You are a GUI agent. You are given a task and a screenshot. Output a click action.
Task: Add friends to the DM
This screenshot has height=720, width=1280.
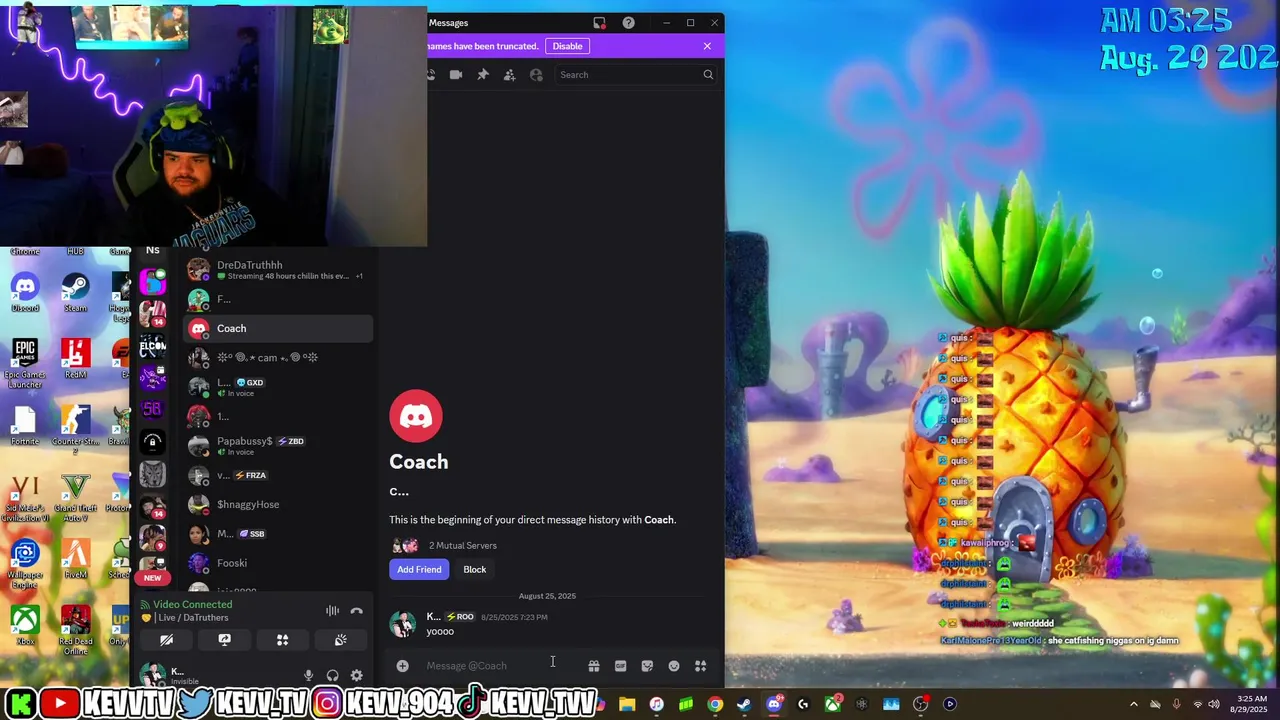point(509,75)
